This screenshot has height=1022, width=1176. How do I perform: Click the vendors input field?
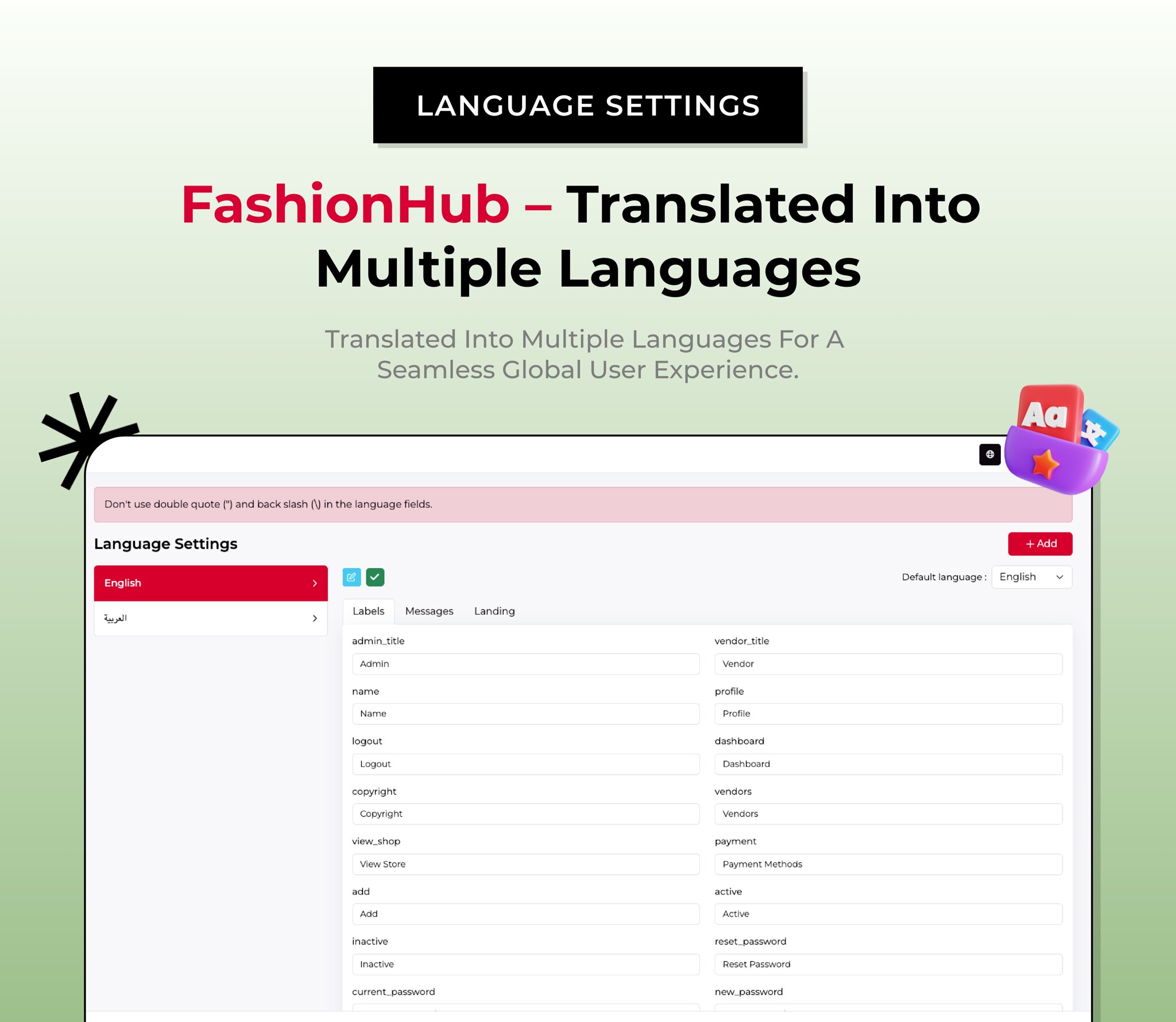point(888,813)
